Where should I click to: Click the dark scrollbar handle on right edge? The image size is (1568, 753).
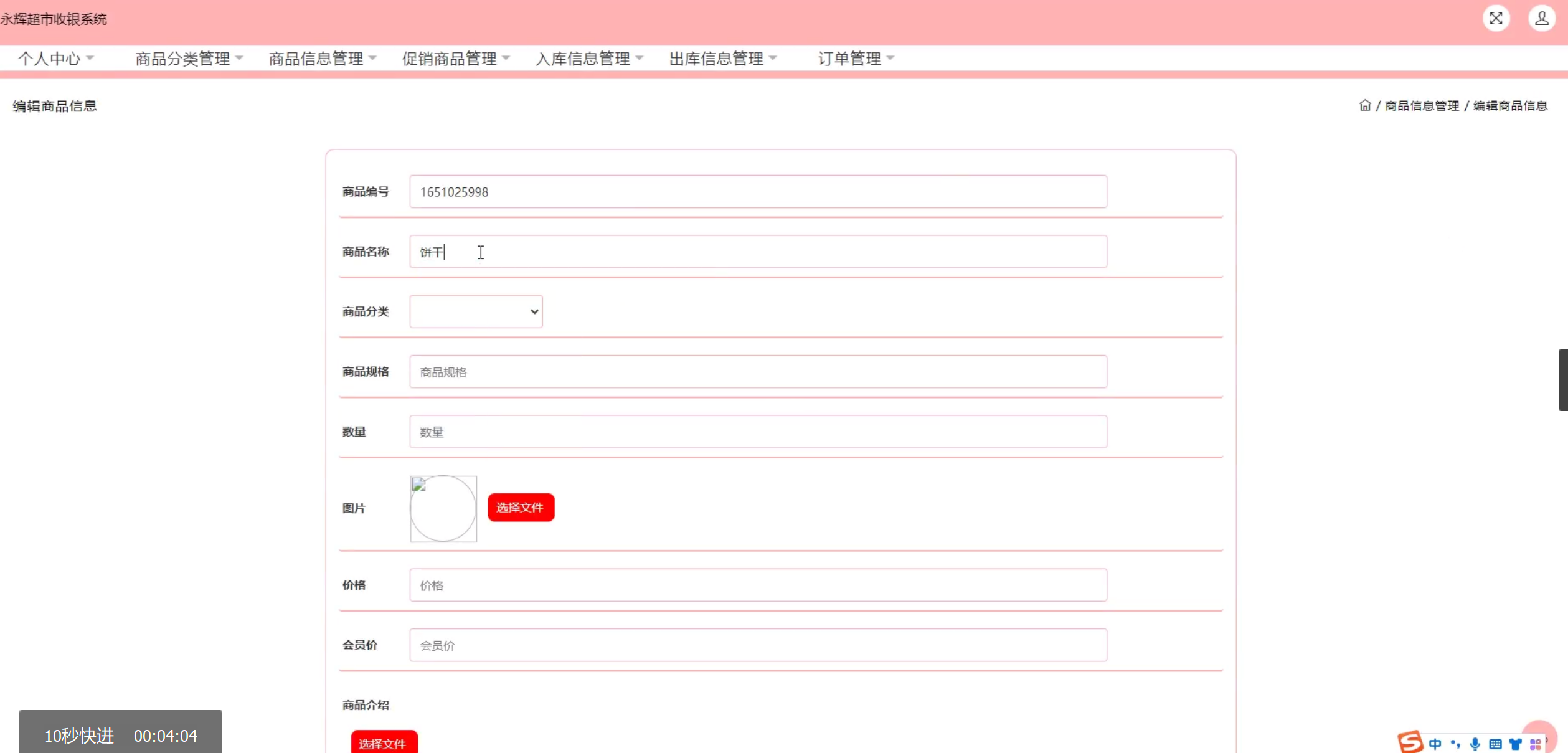coord(1563,380)
